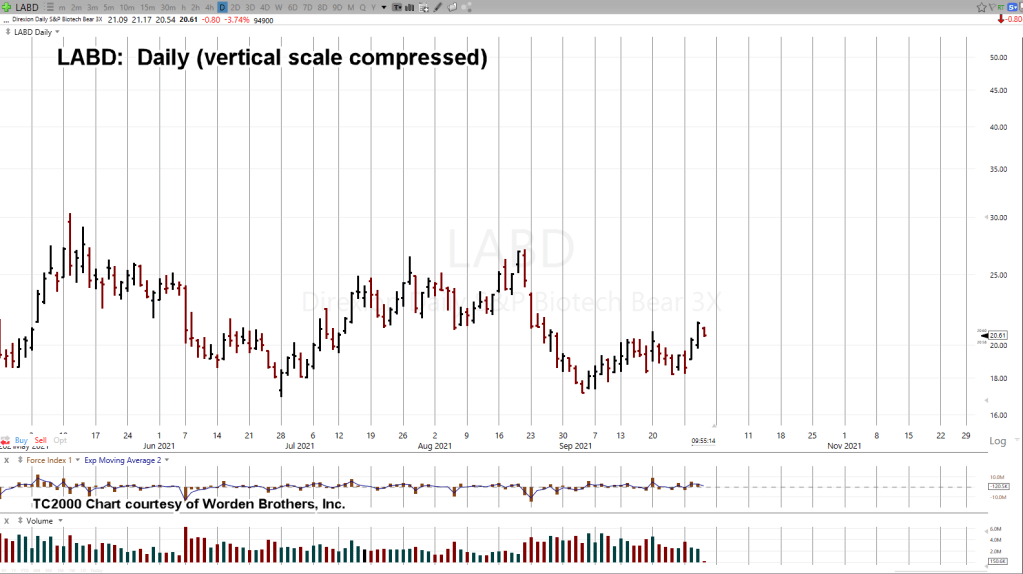The width and height of the screenshot is (1023, 574).
Task: Click the LABD ticker symbol field
Action: 27,7
